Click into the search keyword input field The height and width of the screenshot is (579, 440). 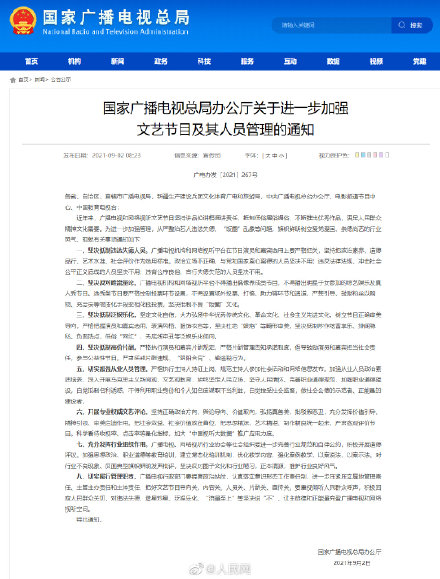point(331,25)
